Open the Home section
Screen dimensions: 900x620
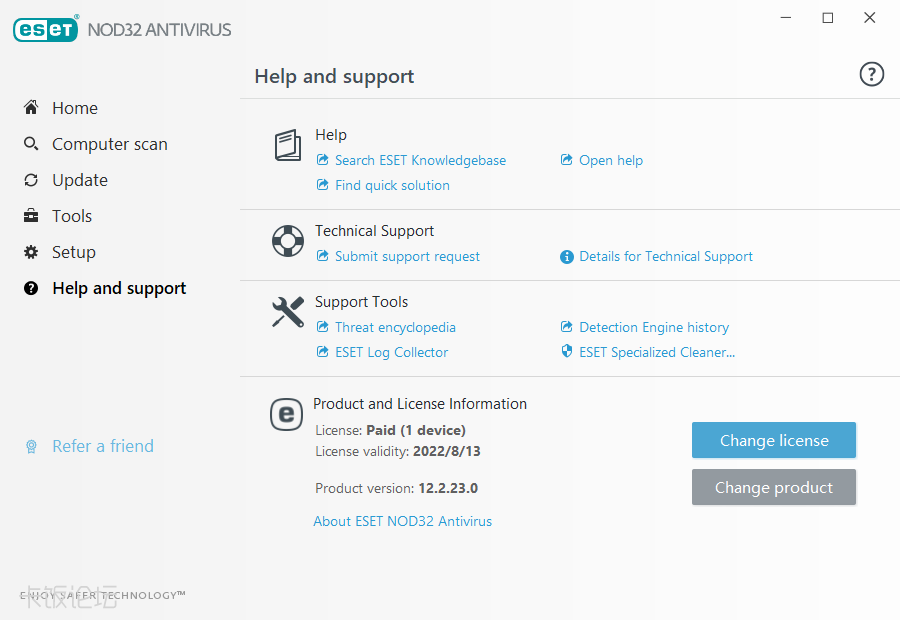click(x=74, y=108)
